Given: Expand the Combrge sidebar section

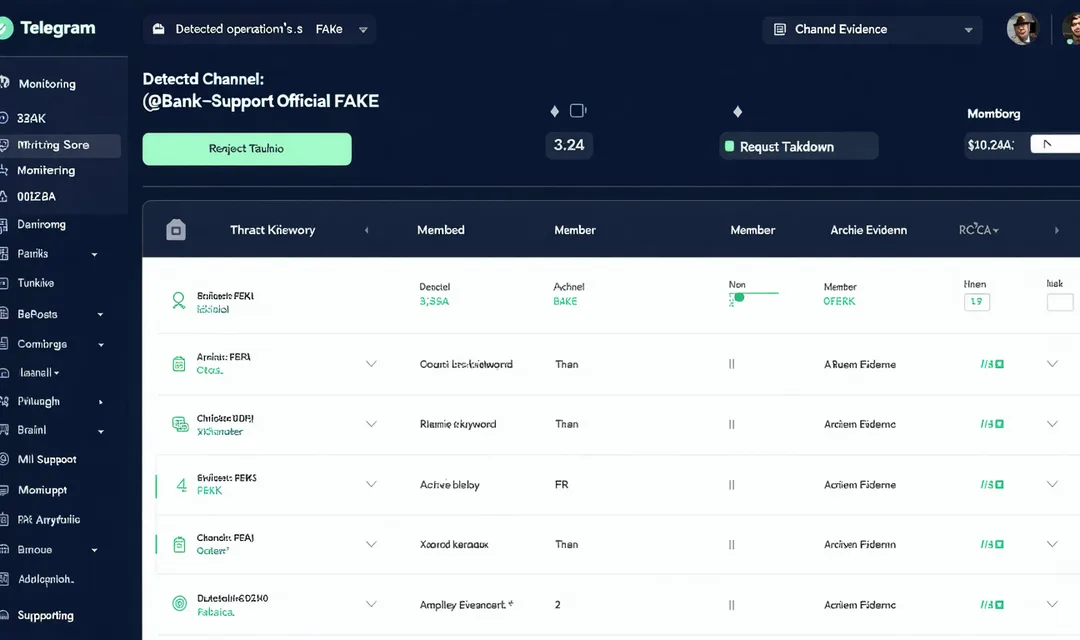Looking at the screenshot, I should pos(101,344).
